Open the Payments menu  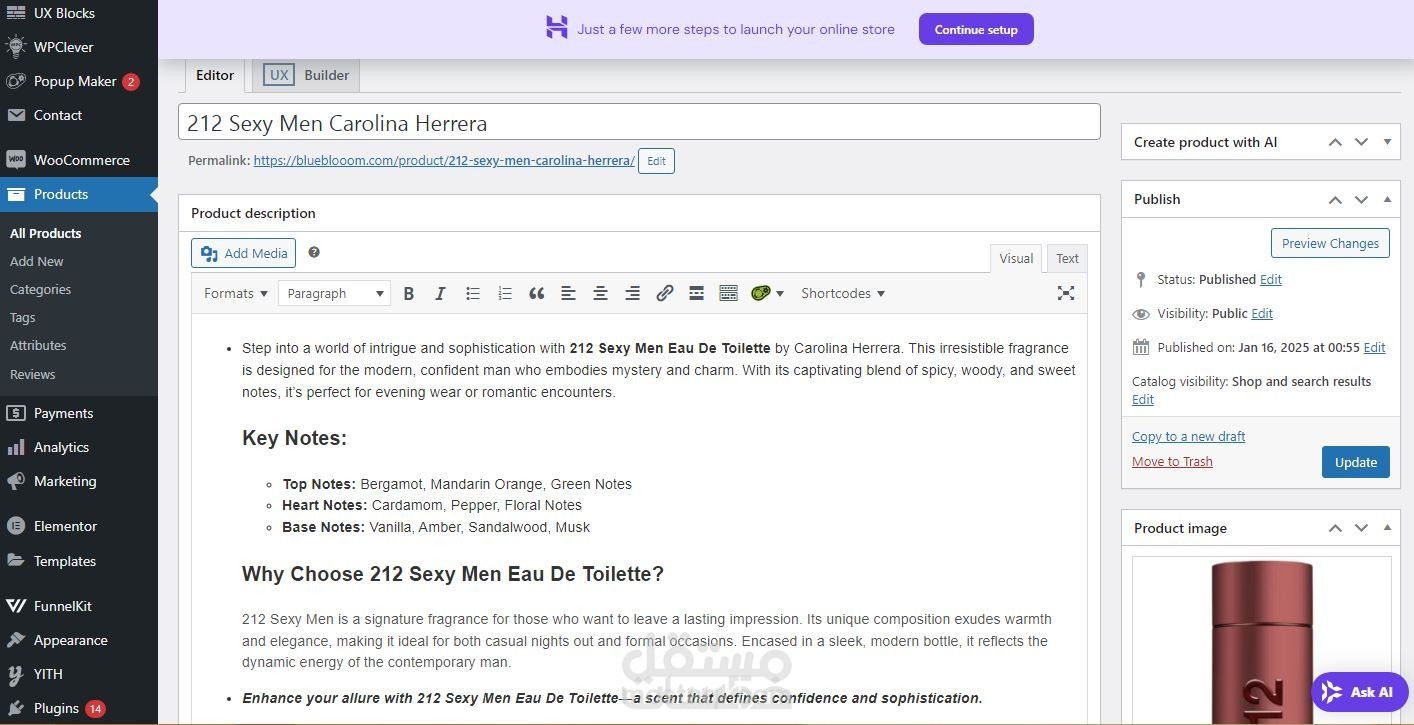(x=79, y=413)
